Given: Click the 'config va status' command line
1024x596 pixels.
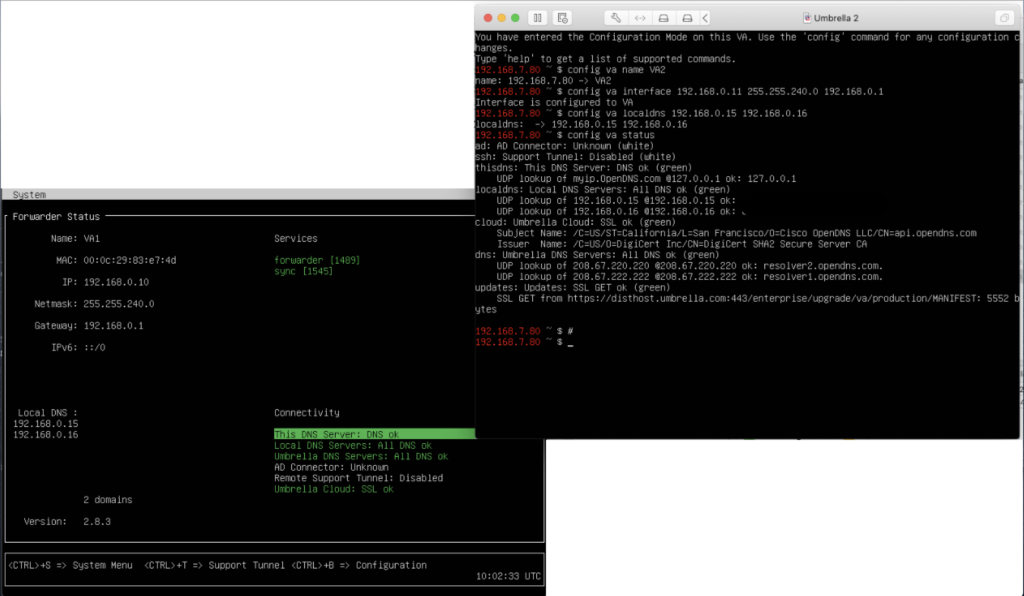Looking at the screenshot, I should pos(611,135).
